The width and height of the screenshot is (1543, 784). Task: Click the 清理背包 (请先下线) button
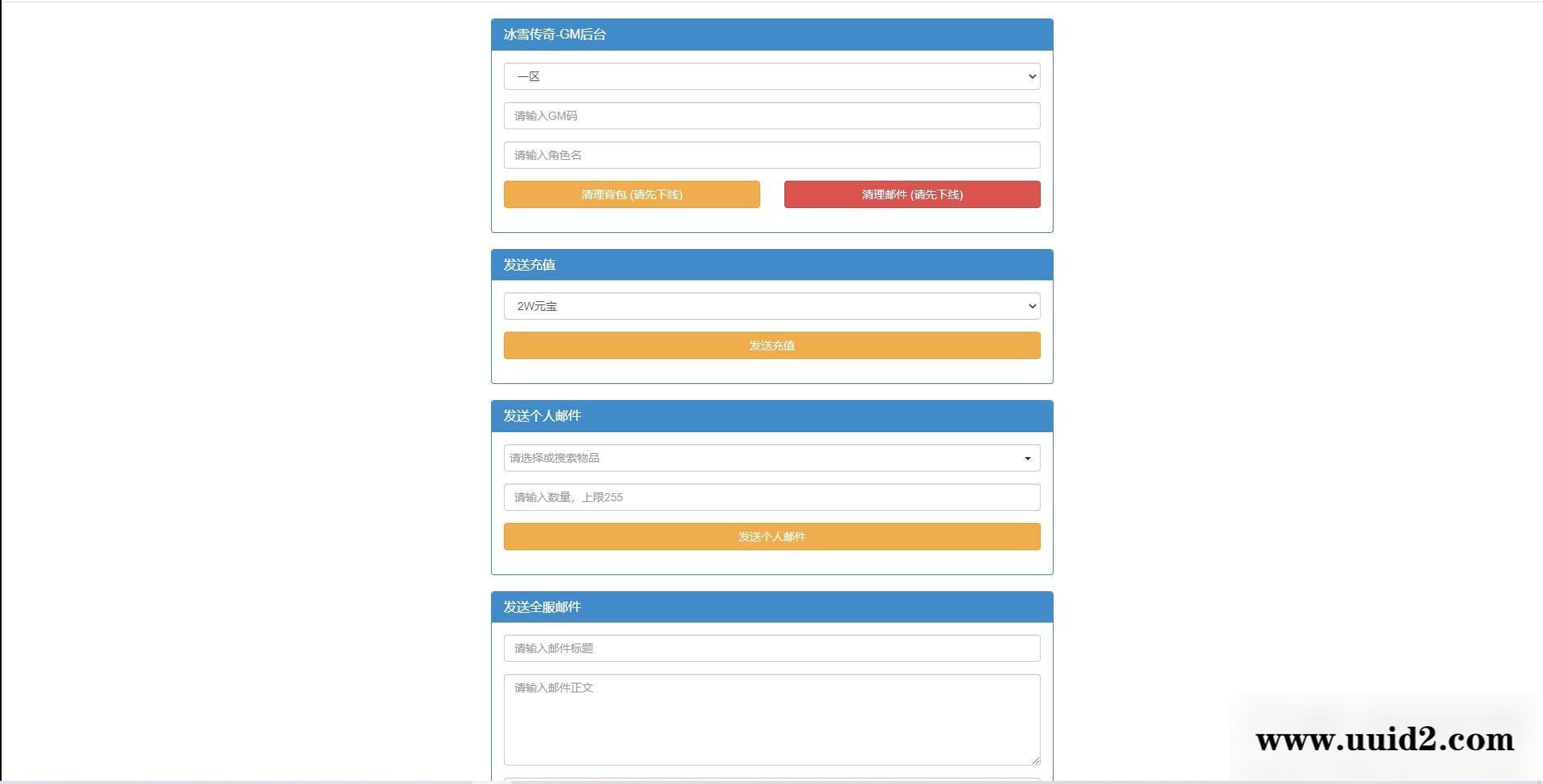632,194
